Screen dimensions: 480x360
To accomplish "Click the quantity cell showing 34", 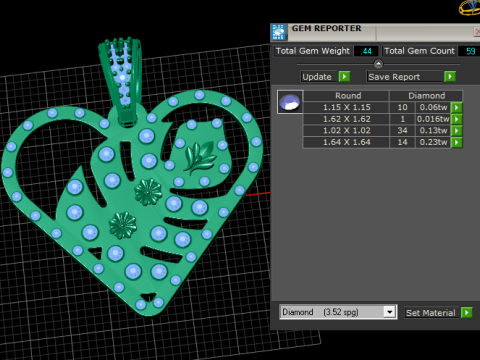I will (402, 131).
